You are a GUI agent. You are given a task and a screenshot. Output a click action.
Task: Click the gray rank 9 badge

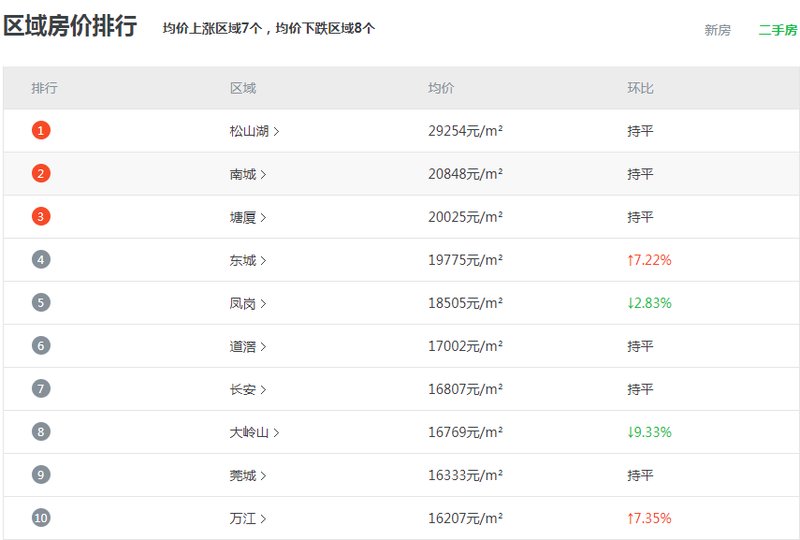click(41, 475)
